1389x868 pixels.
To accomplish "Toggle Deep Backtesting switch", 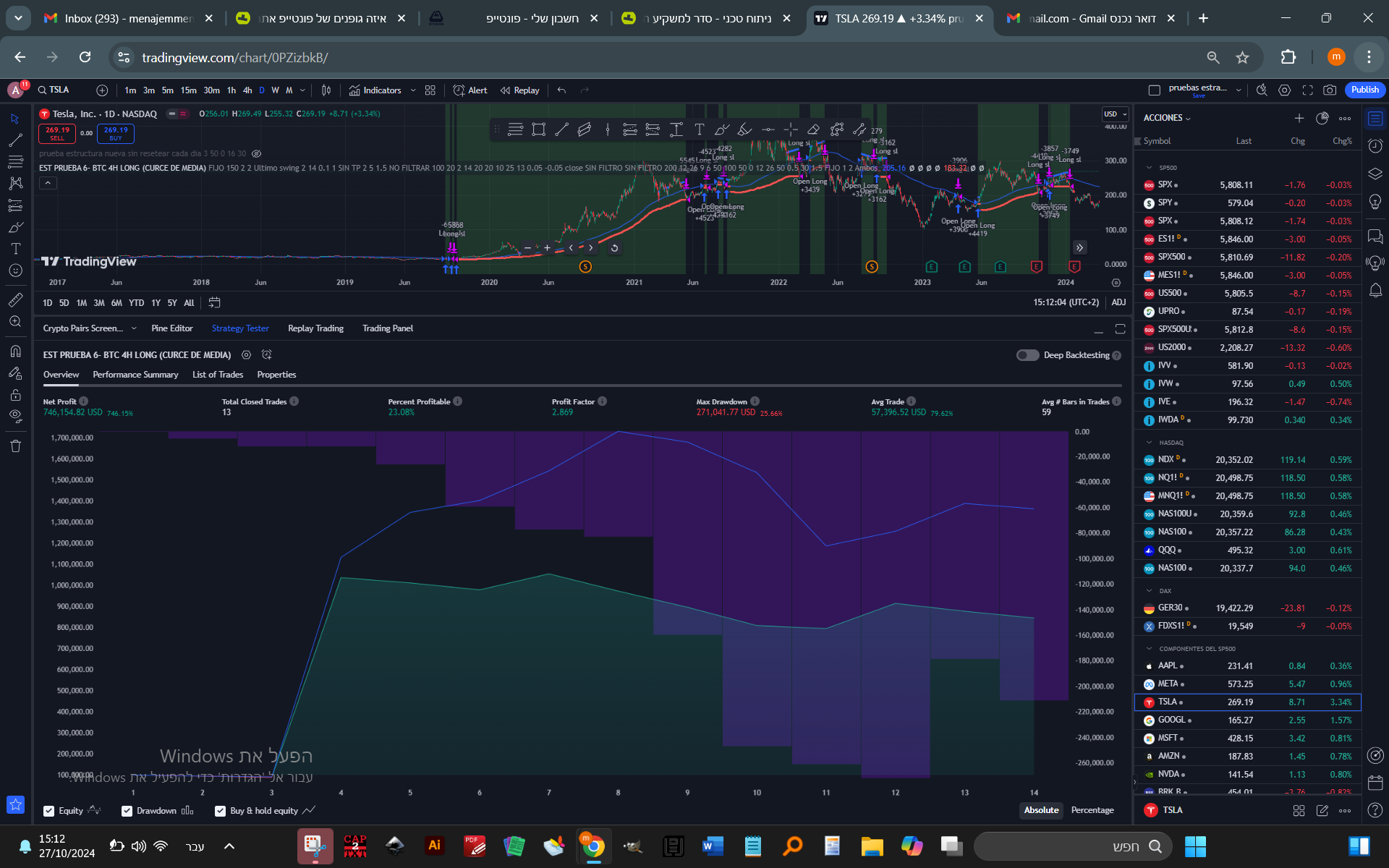I will tap(1027, 355).
